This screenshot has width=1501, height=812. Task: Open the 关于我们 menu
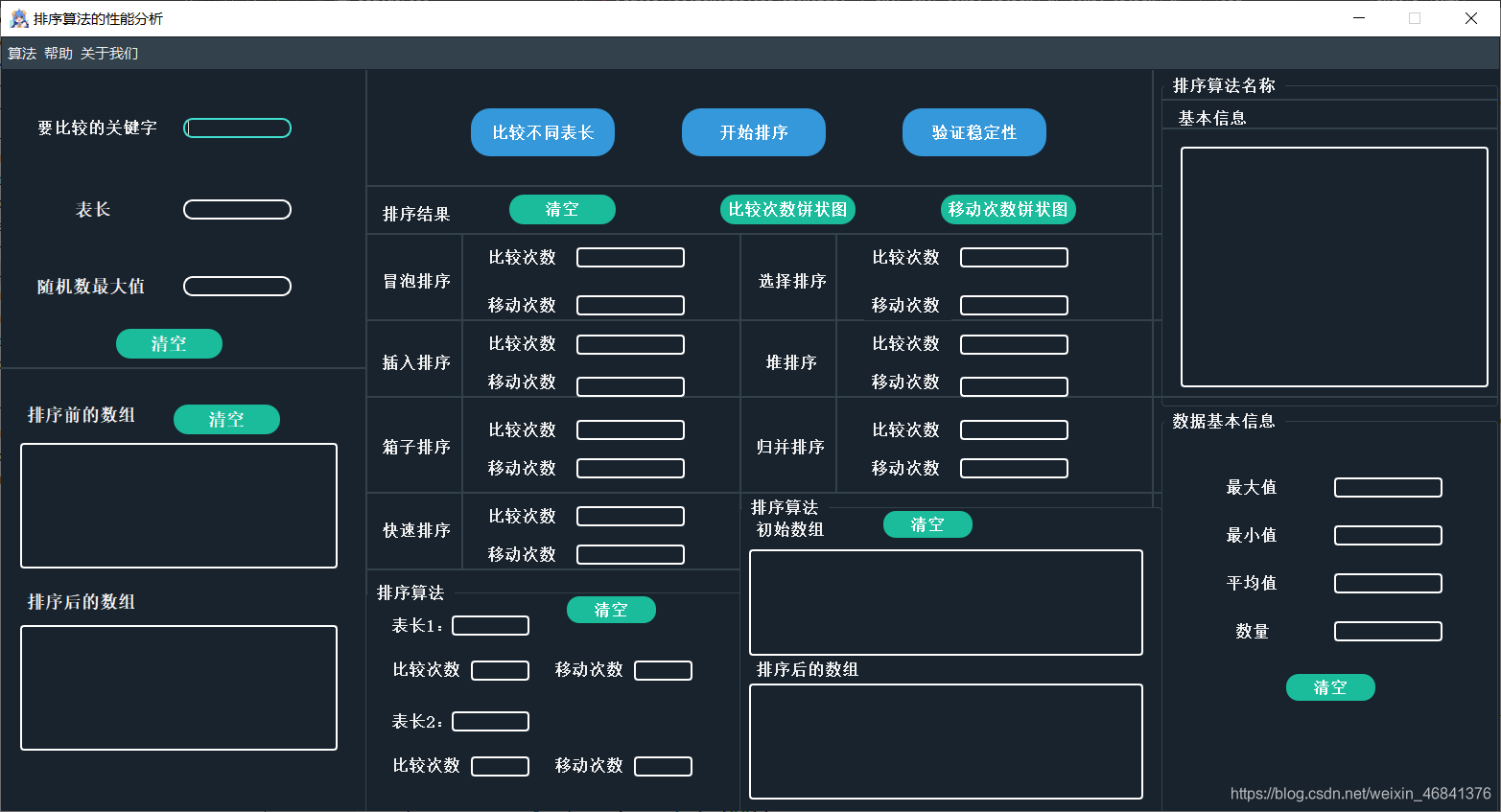point(109,54)
